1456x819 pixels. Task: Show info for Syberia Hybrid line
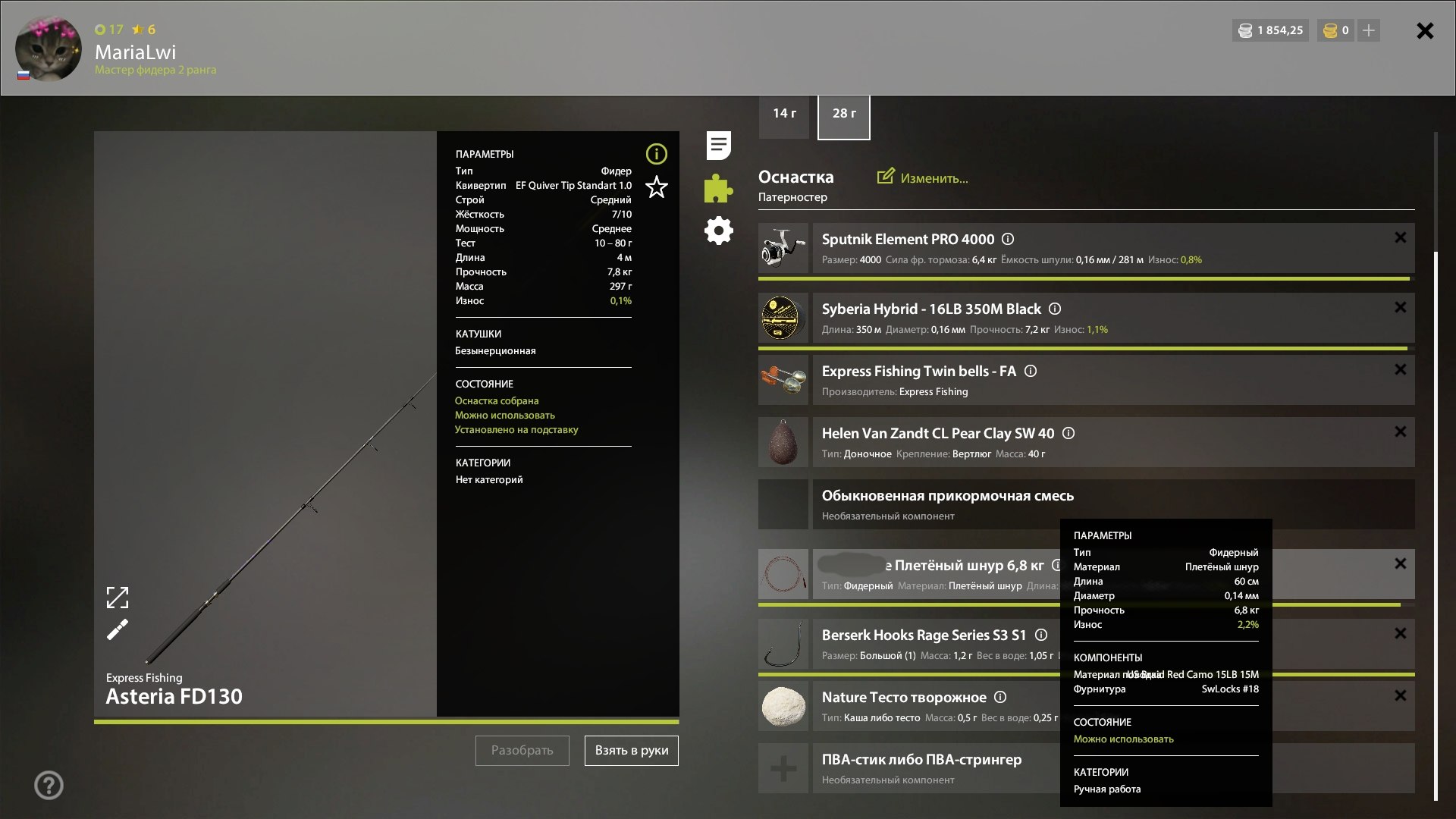(1055, 309)
